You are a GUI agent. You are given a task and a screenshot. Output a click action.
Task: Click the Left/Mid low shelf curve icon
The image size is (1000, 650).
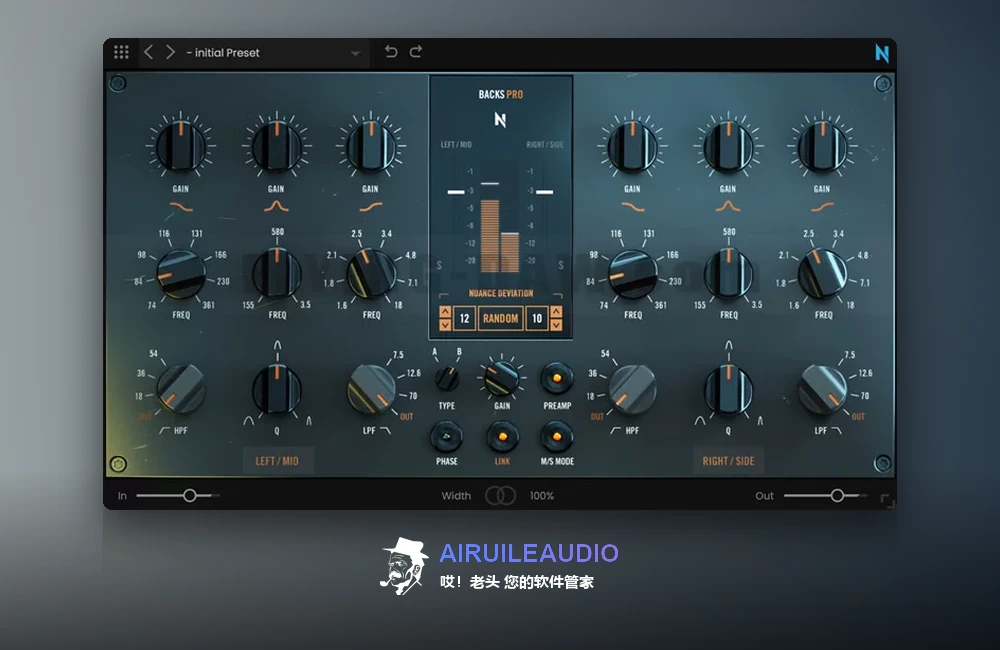(x=180, y=207)
